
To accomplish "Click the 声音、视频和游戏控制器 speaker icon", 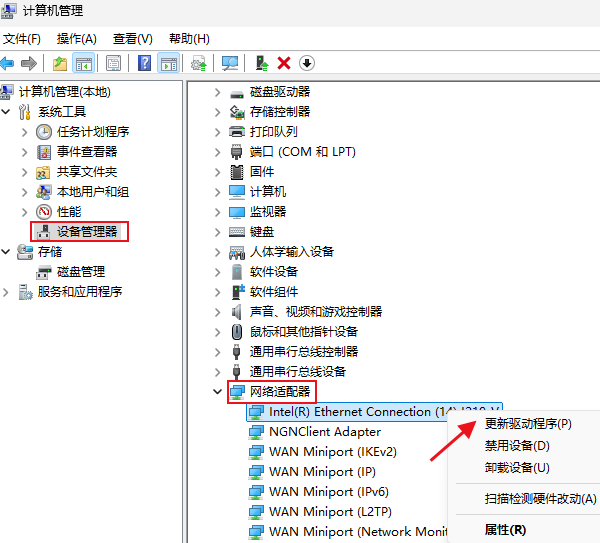I will click(x=237, y=312).
